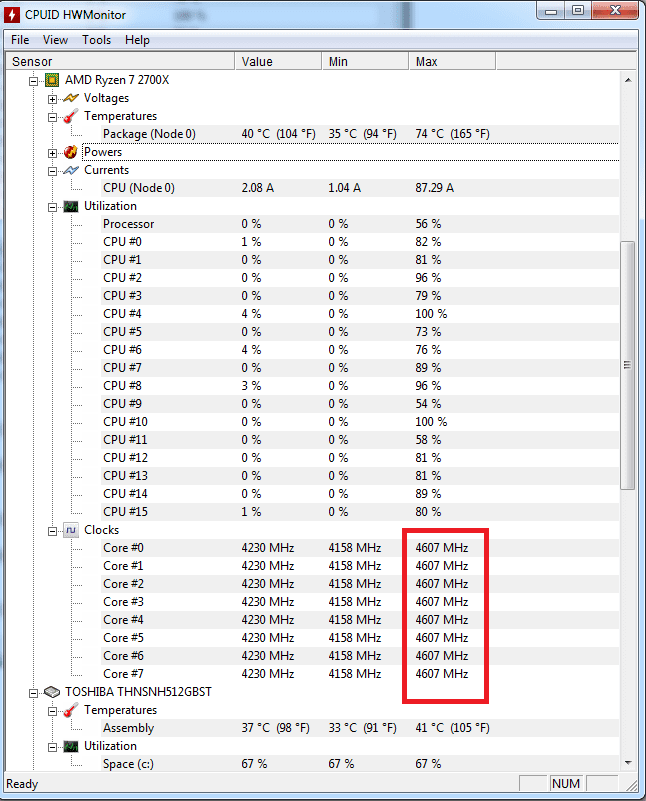
Task: Collapse the TOSHIBA Utilization node
Action: click(x=52, y=747)
